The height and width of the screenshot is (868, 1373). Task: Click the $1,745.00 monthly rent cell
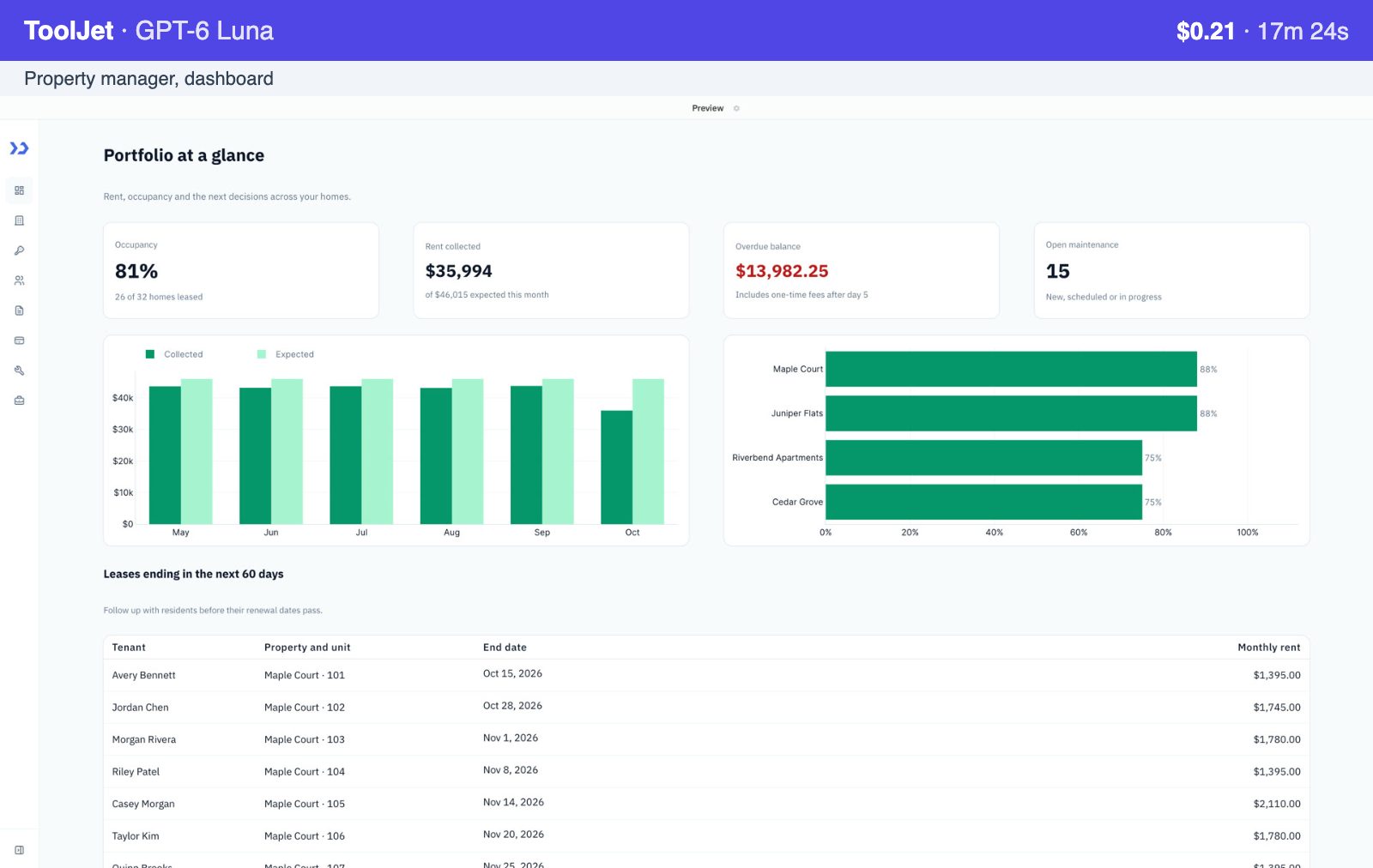[x=1277, y=708]
